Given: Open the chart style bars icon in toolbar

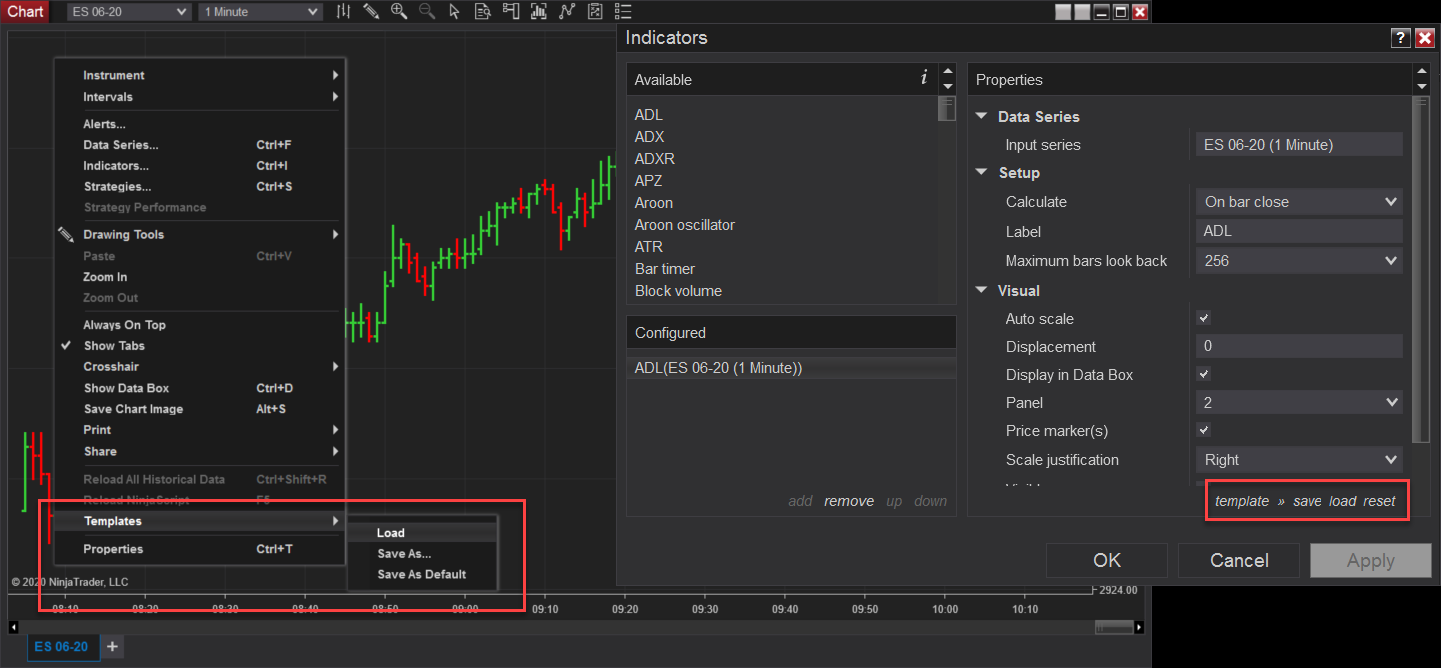Looking at the screenshot, I should tap(343, 11).
